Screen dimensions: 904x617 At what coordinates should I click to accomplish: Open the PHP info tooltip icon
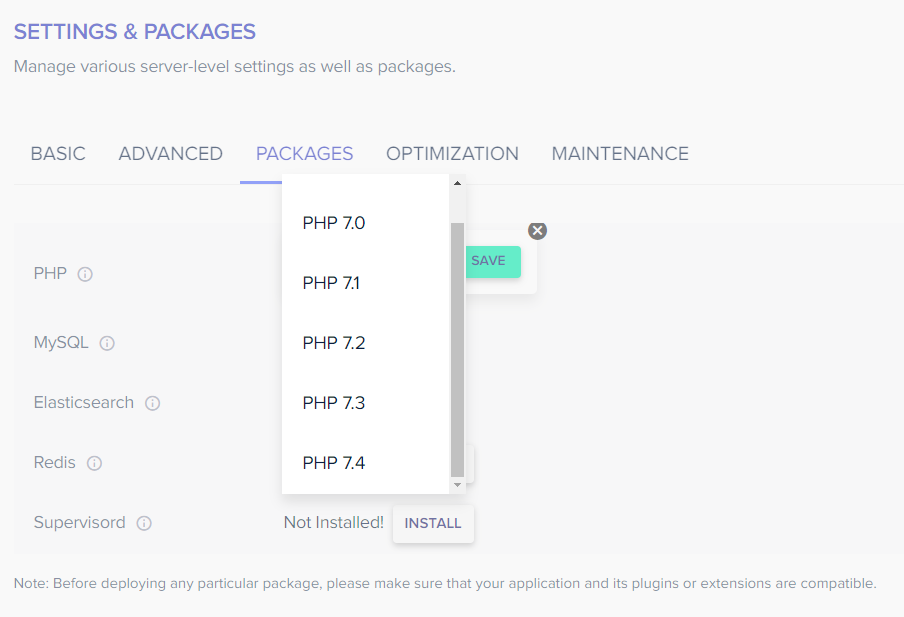tap(85, 274)
